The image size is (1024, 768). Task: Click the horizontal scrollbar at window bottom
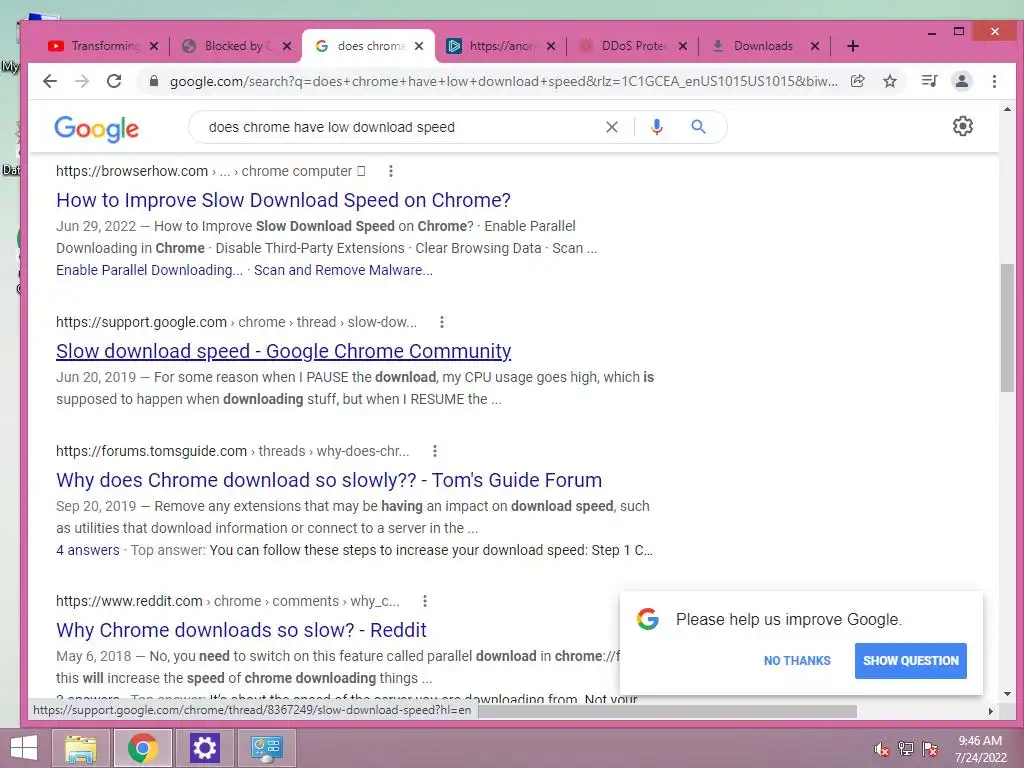pos(666,711)
